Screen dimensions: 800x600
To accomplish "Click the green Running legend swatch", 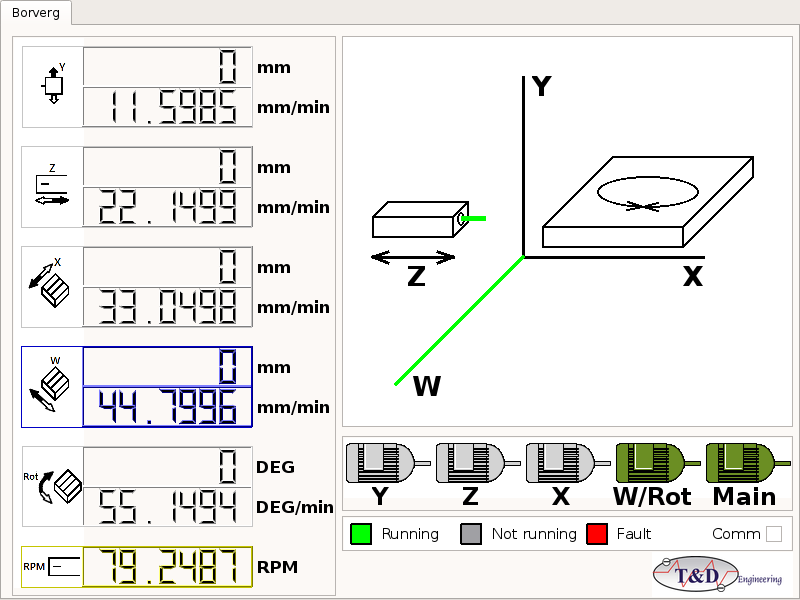I will tap(361, 534).
